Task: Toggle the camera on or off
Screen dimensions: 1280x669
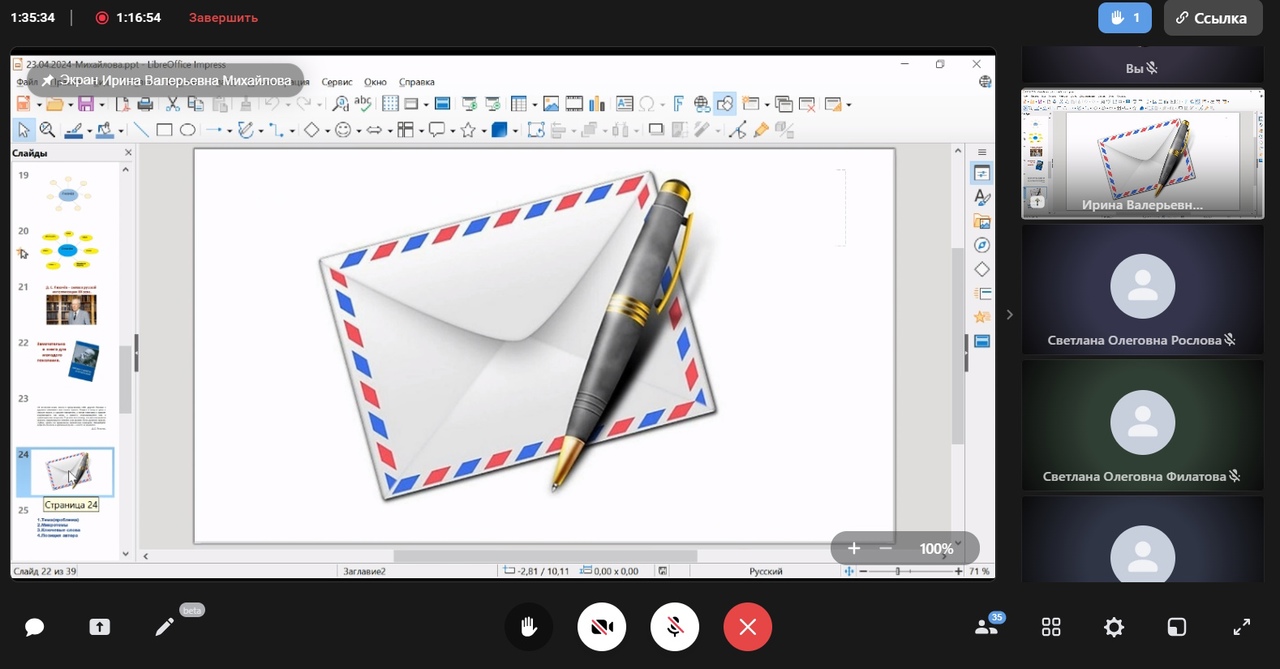Action: click(602, 627)
